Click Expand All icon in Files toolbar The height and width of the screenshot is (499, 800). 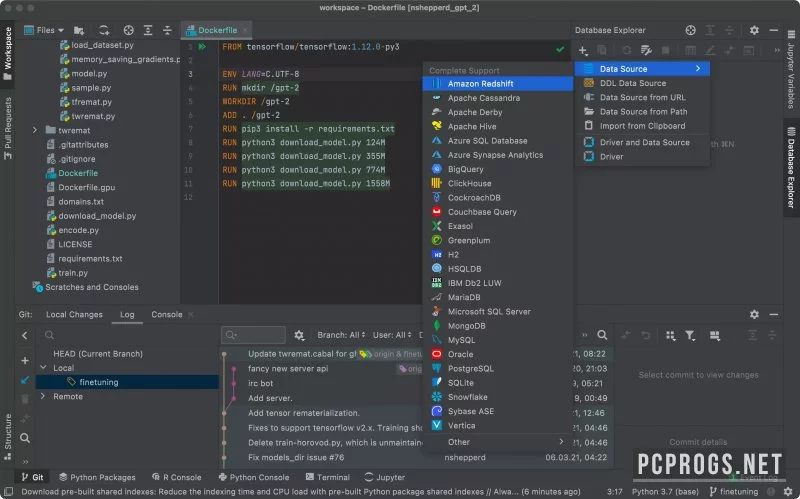[x=148, y=30]
